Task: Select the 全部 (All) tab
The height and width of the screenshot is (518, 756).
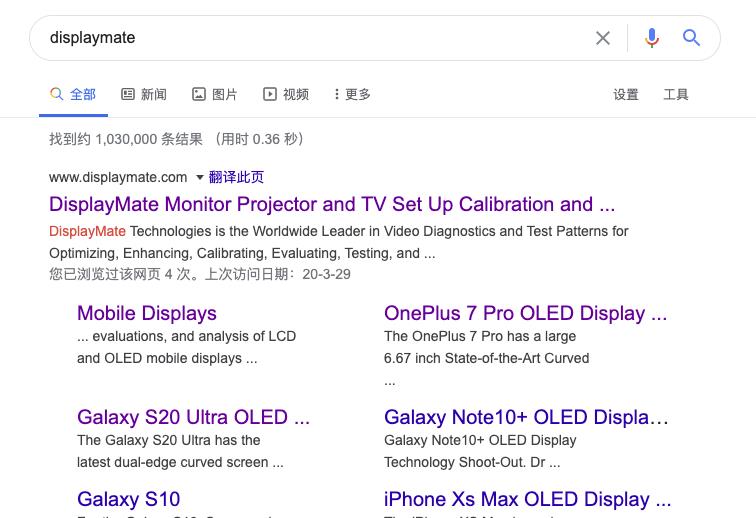Action: [x=73, y=94]
